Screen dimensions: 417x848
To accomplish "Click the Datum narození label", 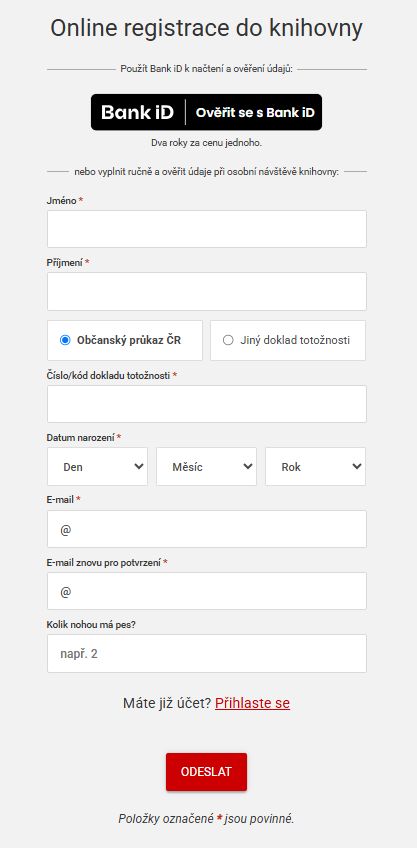I will 81,437.
